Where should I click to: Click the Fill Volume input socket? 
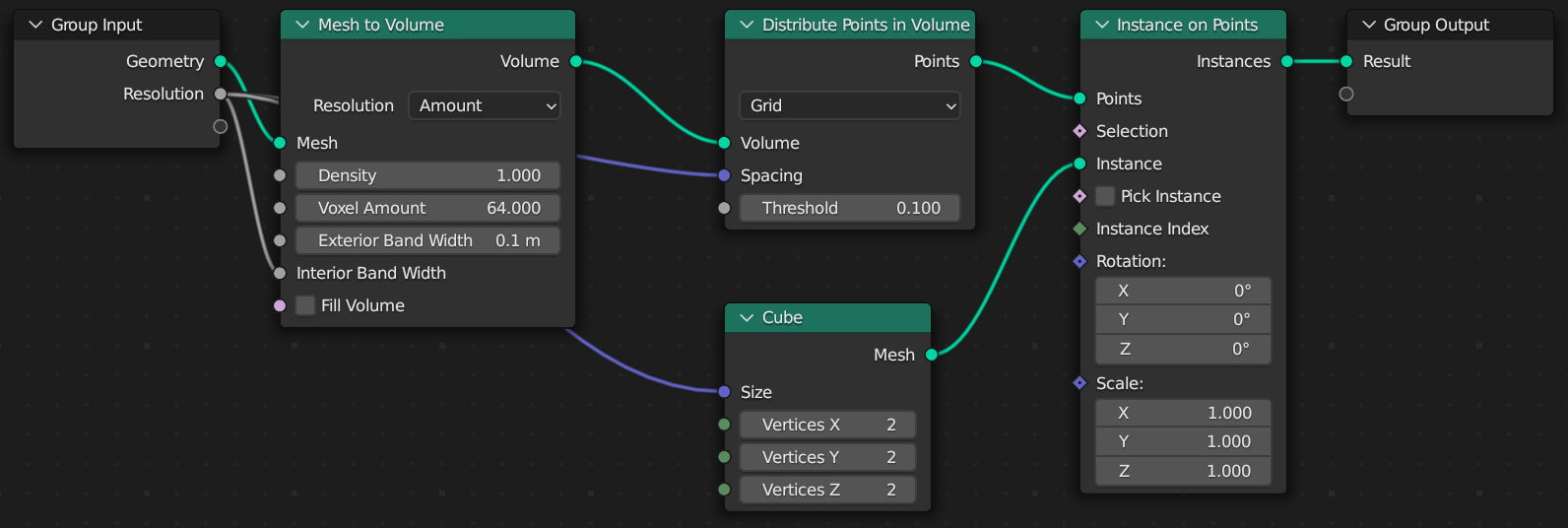(x=280, y=305)
